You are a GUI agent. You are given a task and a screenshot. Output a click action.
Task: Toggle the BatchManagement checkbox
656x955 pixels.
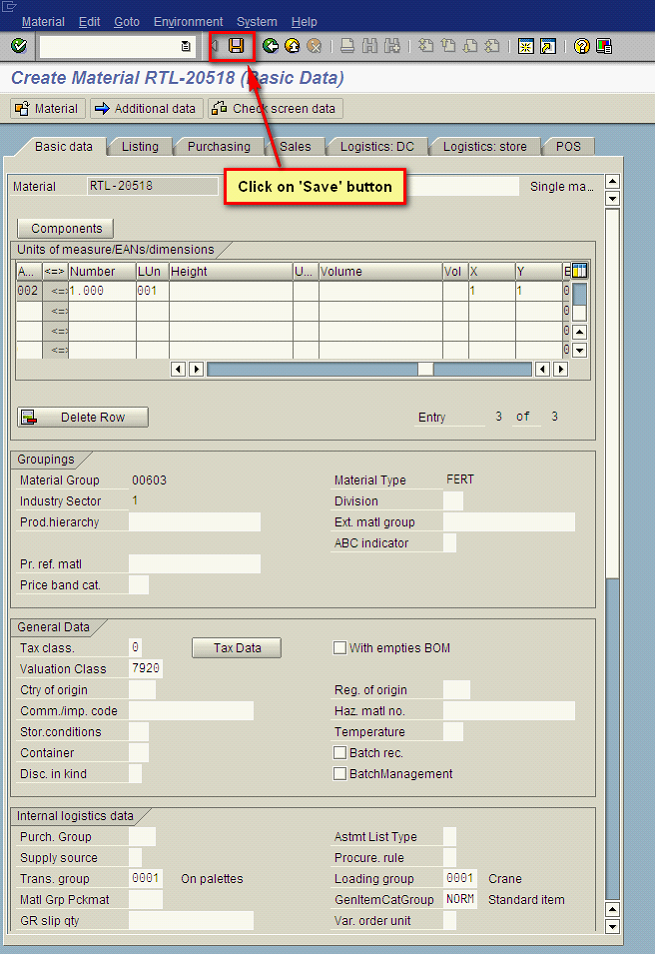tap(340, 774)
